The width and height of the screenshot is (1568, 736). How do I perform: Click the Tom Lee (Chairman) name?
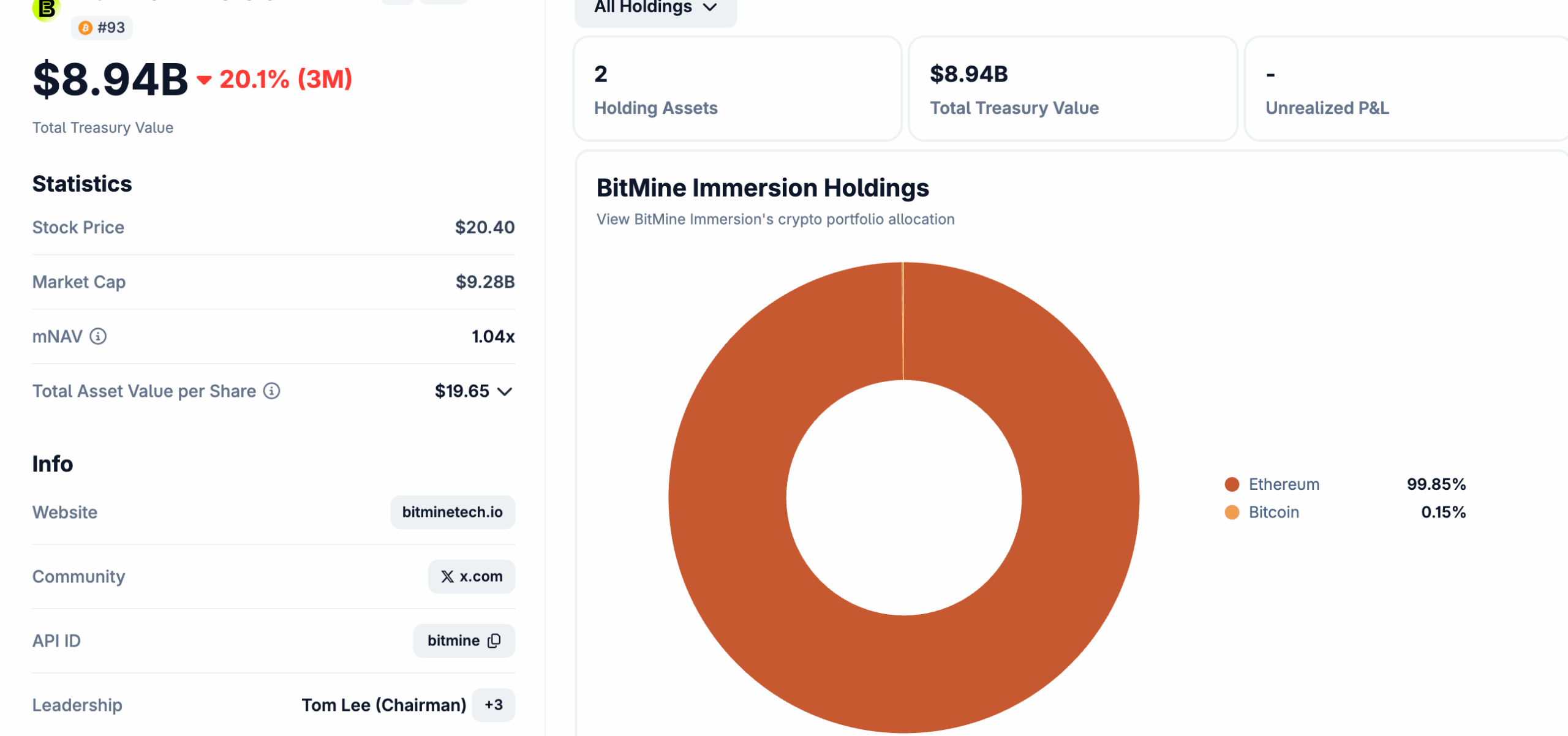click(384, 705)
